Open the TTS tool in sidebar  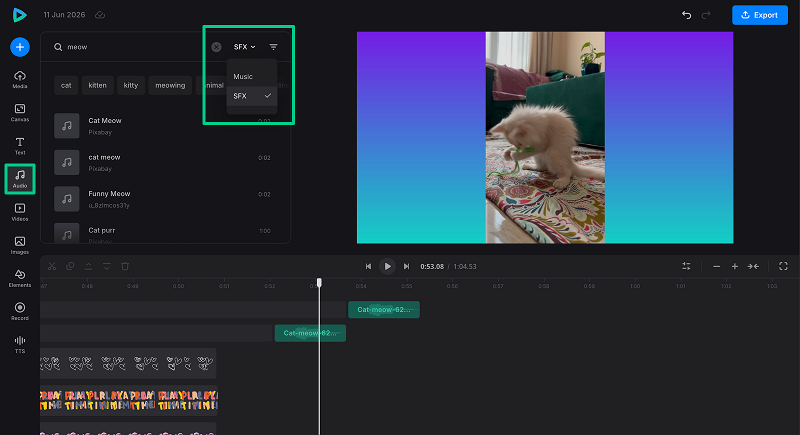click(20, 344)
